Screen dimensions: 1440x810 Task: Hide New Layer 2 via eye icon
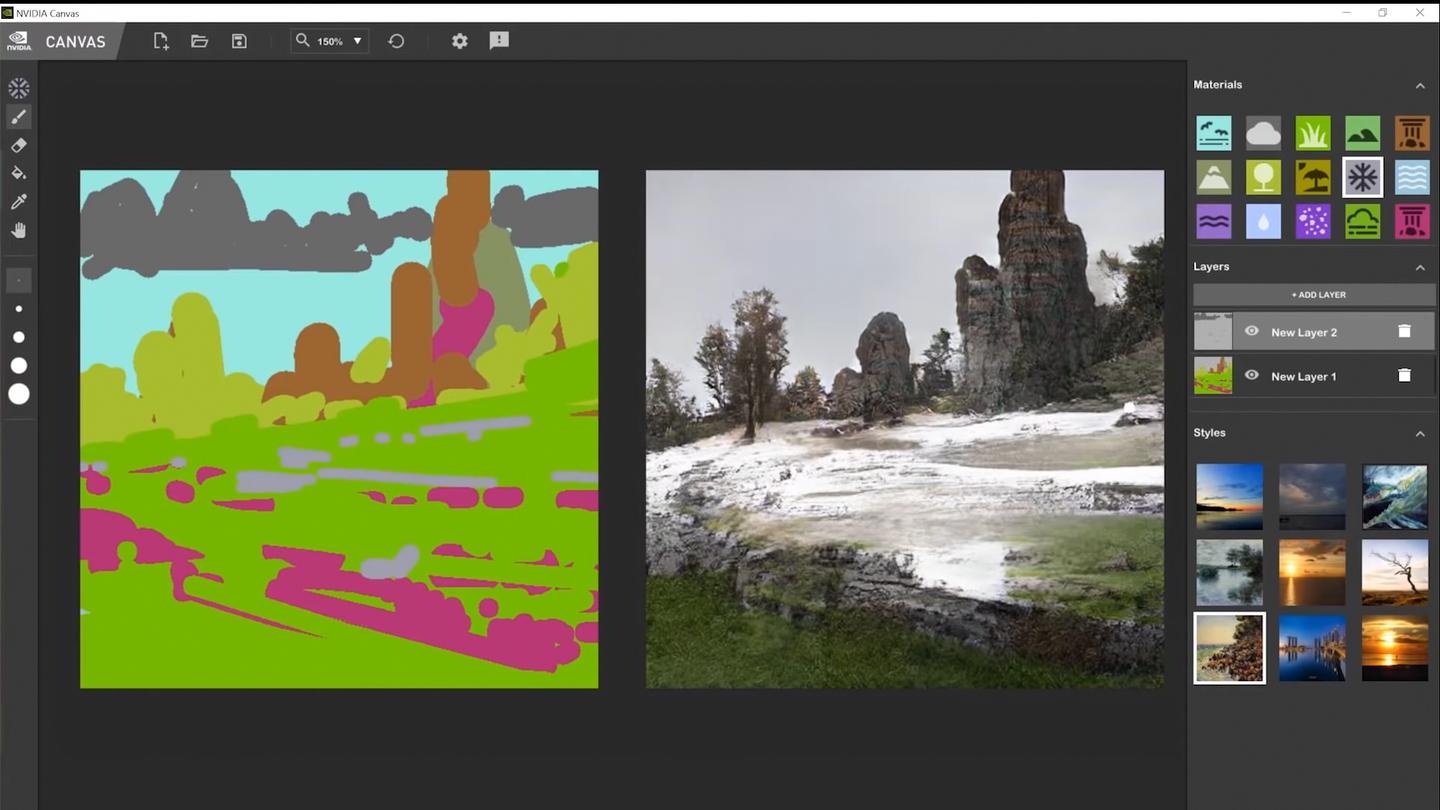tap(1251, 332)
